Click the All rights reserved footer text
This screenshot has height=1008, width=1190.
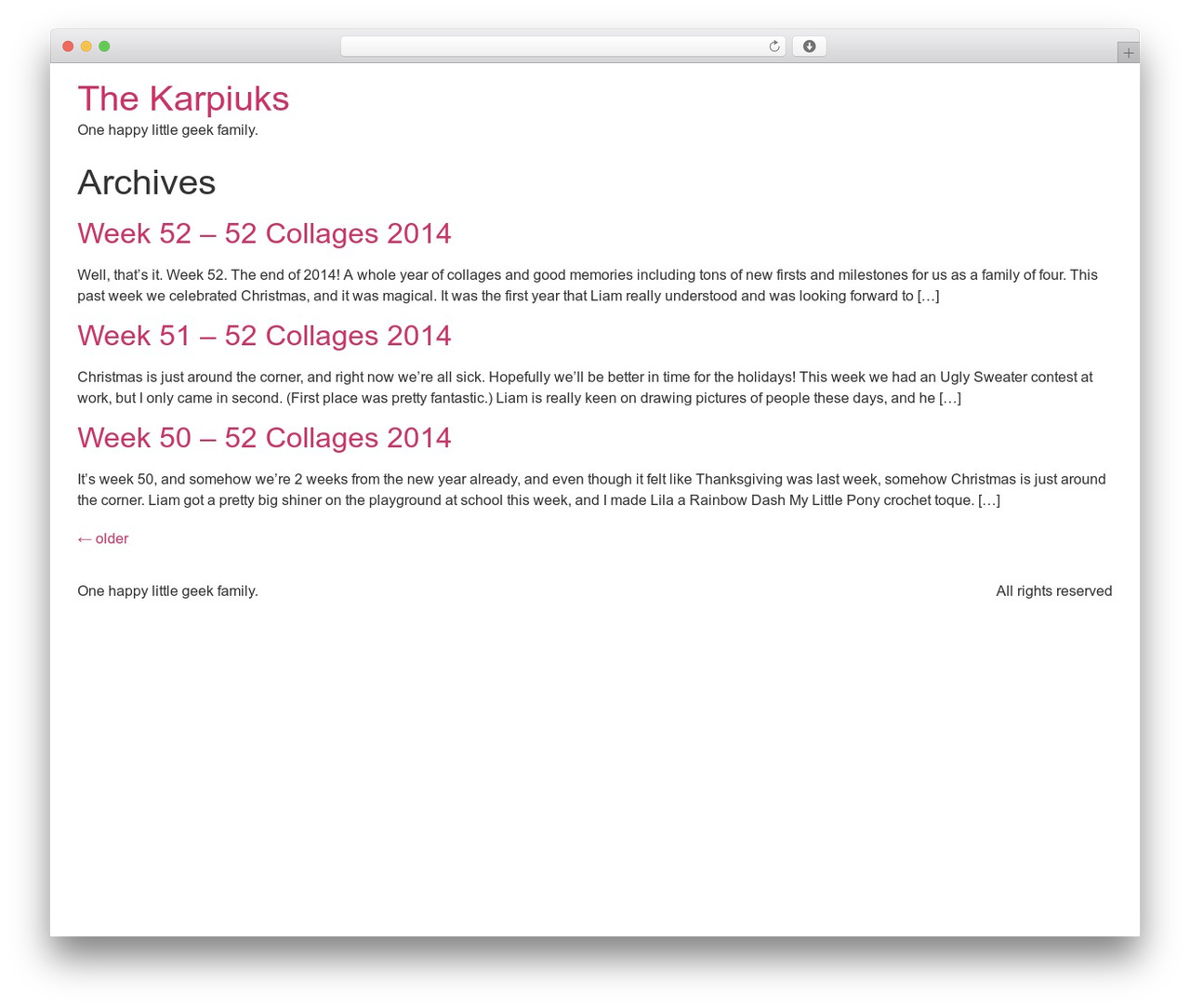coord(1053,591)
